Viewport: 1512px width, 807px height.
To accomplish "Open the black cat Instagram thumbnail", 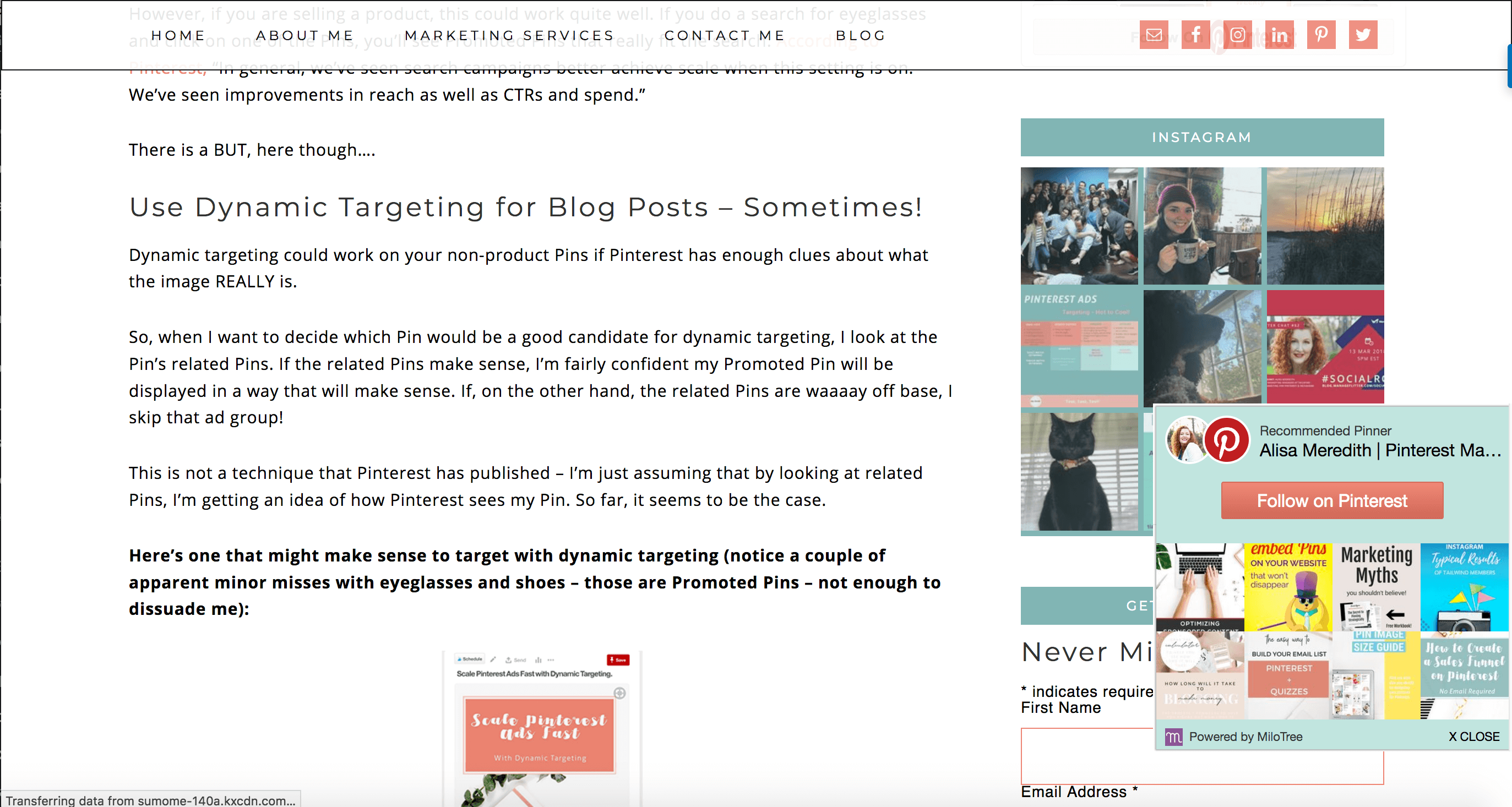I will pyautogui.click(x=1079, y=472).
